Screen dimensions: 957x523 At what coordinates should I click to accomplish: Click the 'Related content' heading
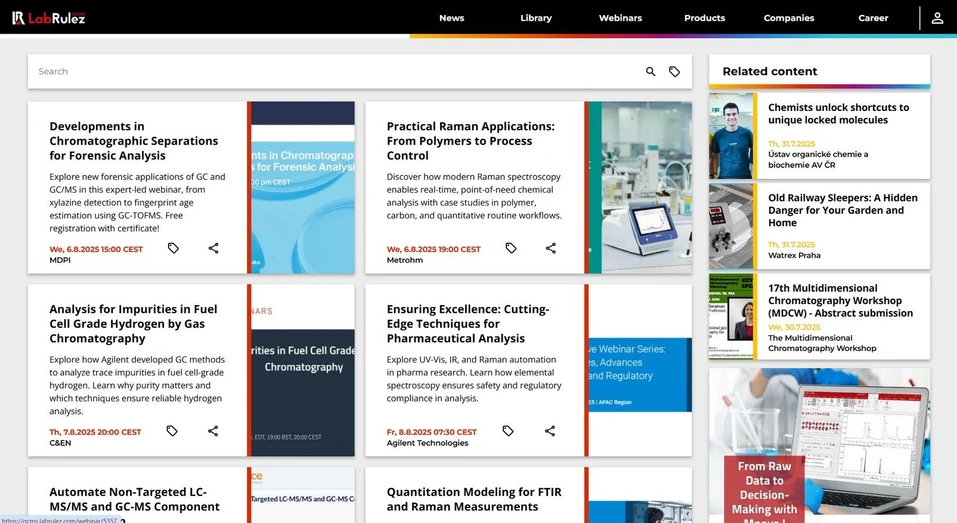(x=770, y=71)
